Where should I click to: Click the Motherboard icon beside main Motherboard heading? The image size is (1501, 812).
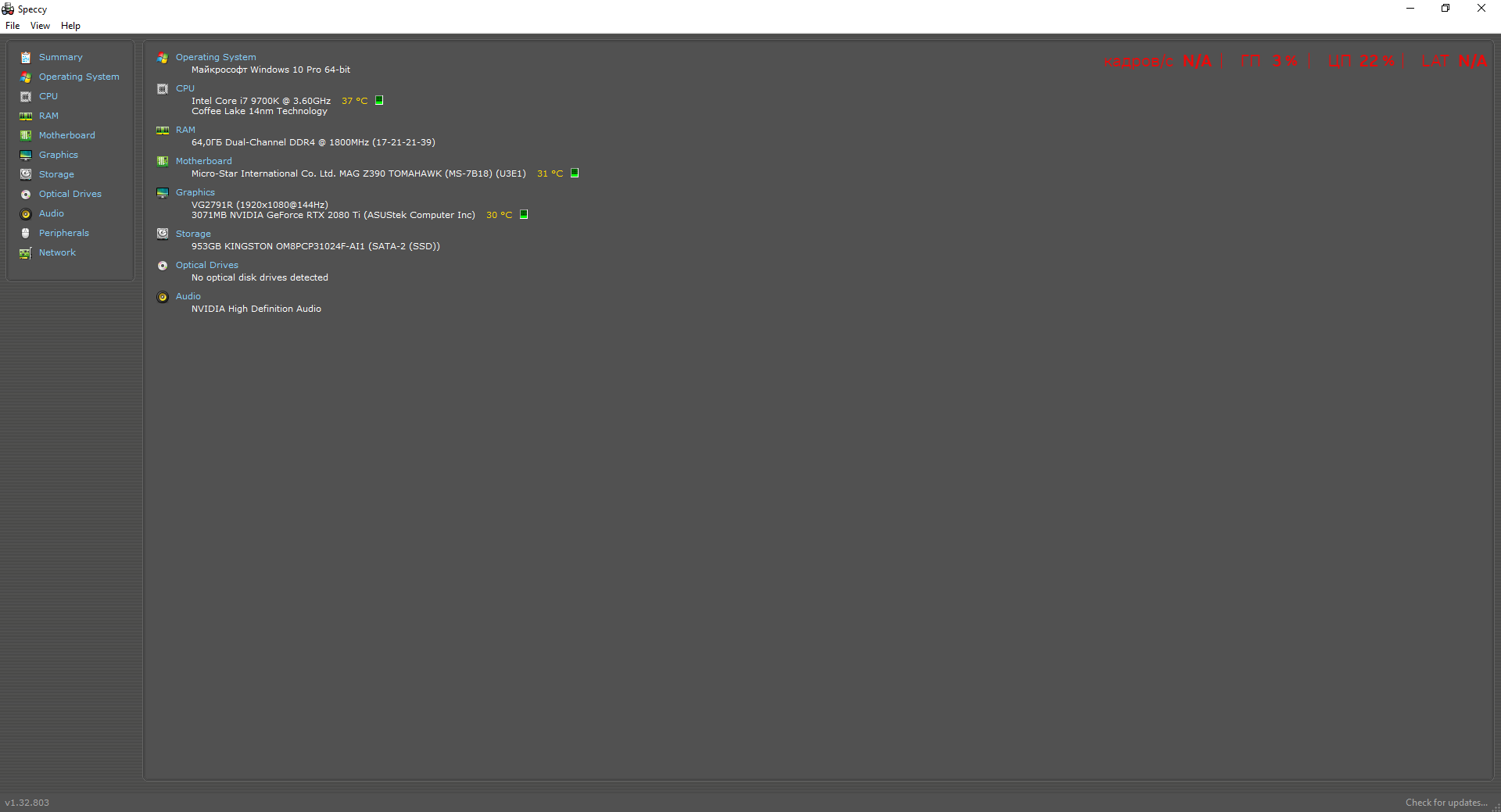(x=163, y=162)
